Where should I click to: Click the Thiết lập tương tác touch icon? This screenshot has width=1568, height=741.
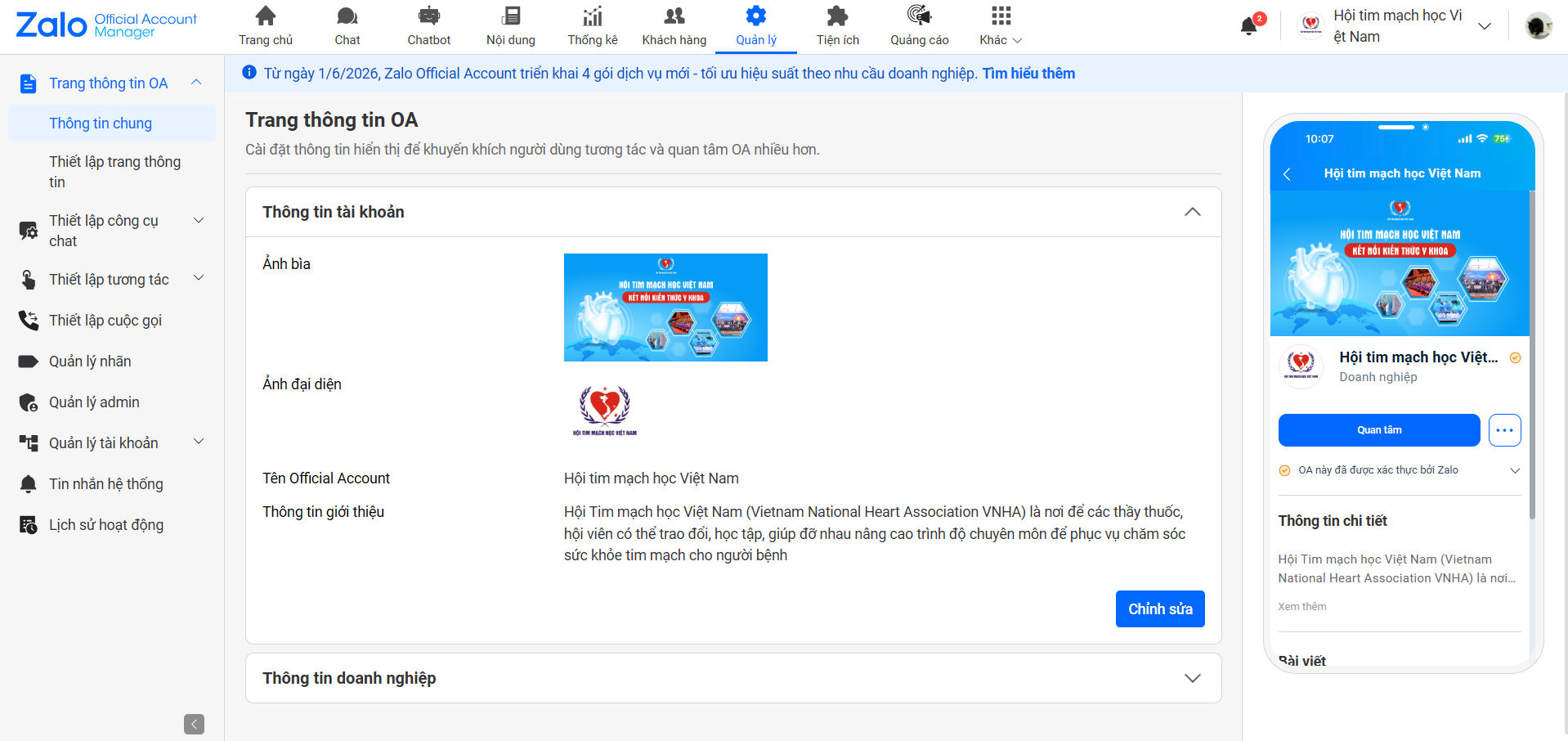(29, 280)
